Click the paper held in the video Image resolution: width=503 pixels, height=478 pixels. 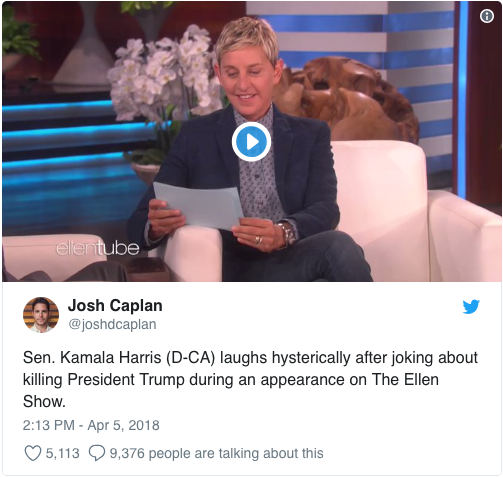click(x=199, y=205)
